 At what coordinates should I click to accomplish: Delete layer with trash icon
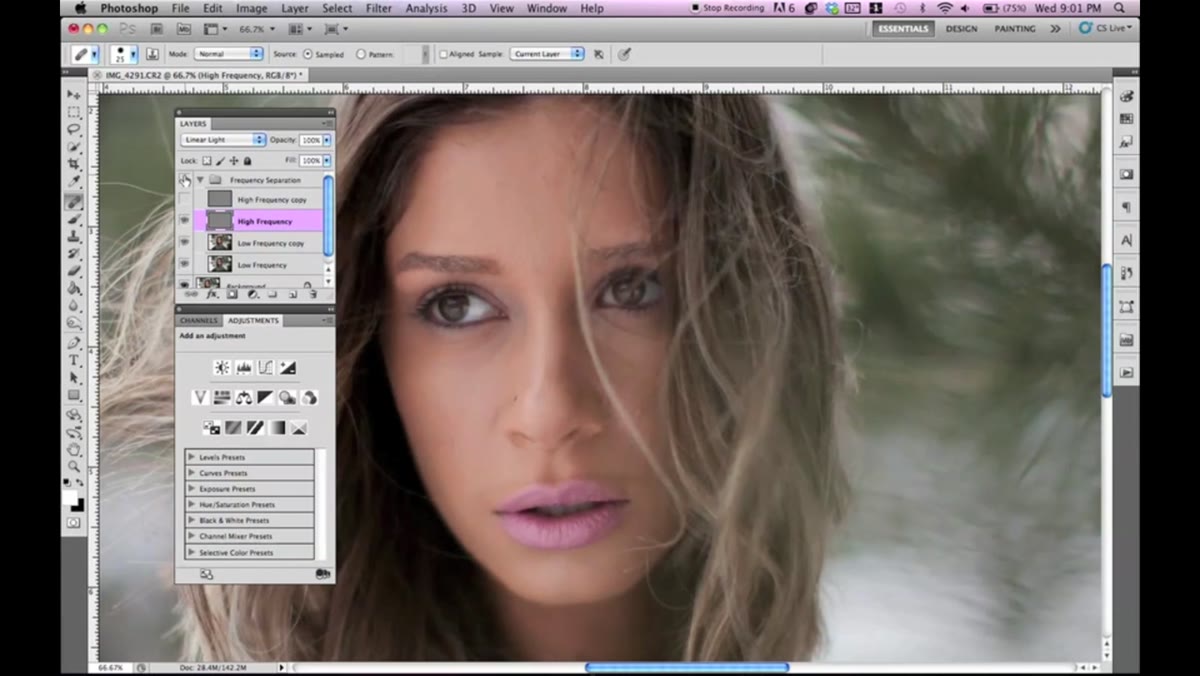[x=312, y=295]
